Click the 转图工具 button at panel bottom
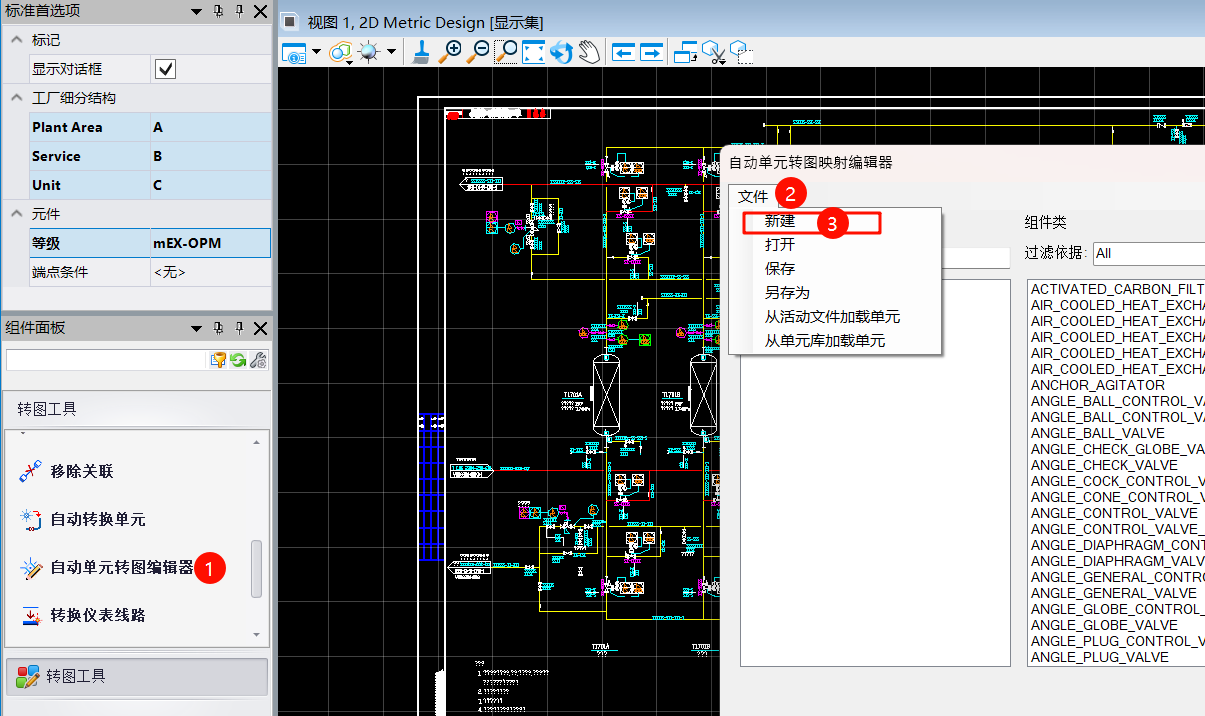1205x716 pixels. (x=136, y=676)
